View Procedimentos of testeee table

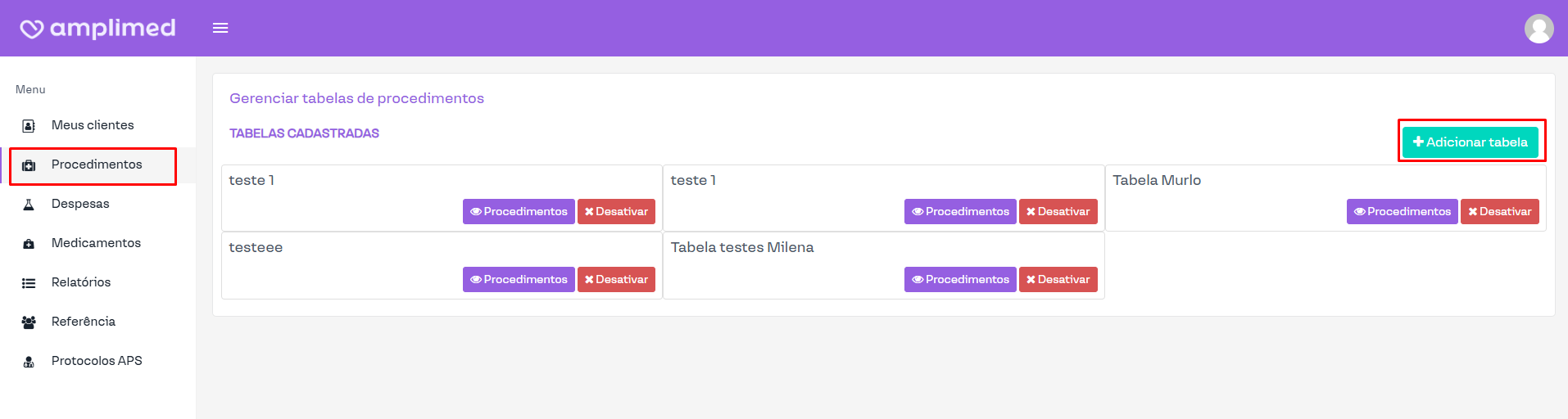click(x=519, y=280)
